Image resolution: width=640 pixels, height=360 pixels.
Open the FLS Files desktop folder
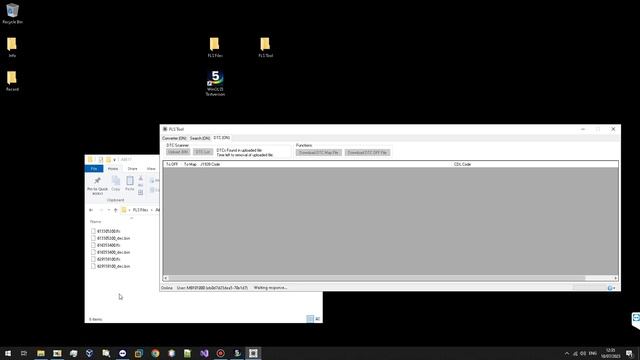click(x=215, y=47)
